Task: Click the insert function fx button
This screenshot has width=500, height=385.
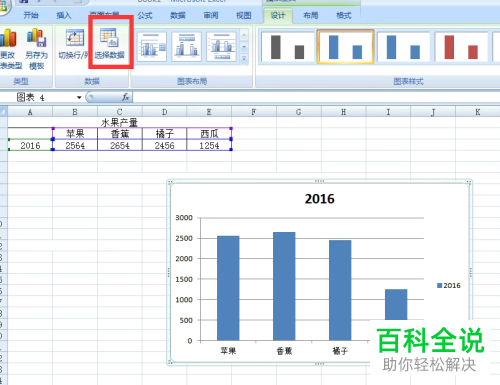Action: click(x=125, y=97)
